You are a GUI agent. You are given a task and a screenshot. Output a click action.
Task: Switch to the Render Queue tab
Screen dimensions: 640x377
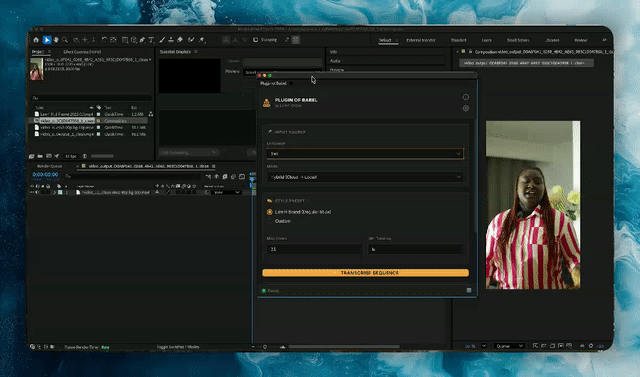(49, 166)
